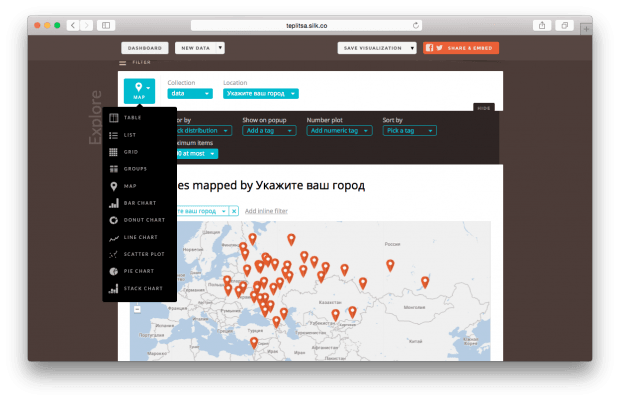Select the Scatter Plot icon
Screen dimensions: 620x401
[114, 254]
